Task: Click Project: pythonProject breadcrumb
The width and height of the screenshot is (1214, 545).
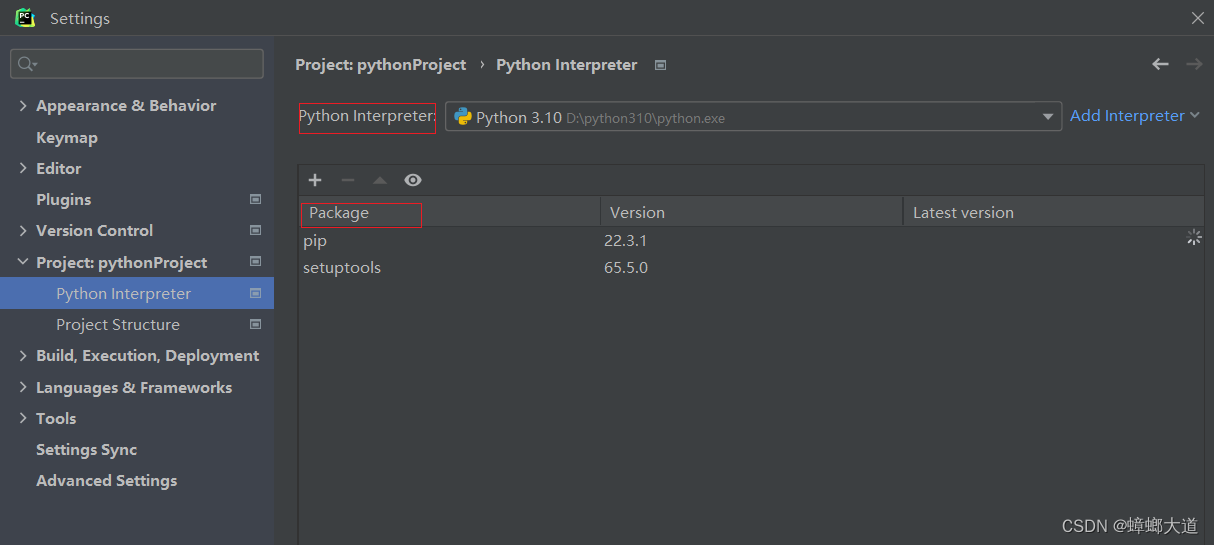Action: 381,64
